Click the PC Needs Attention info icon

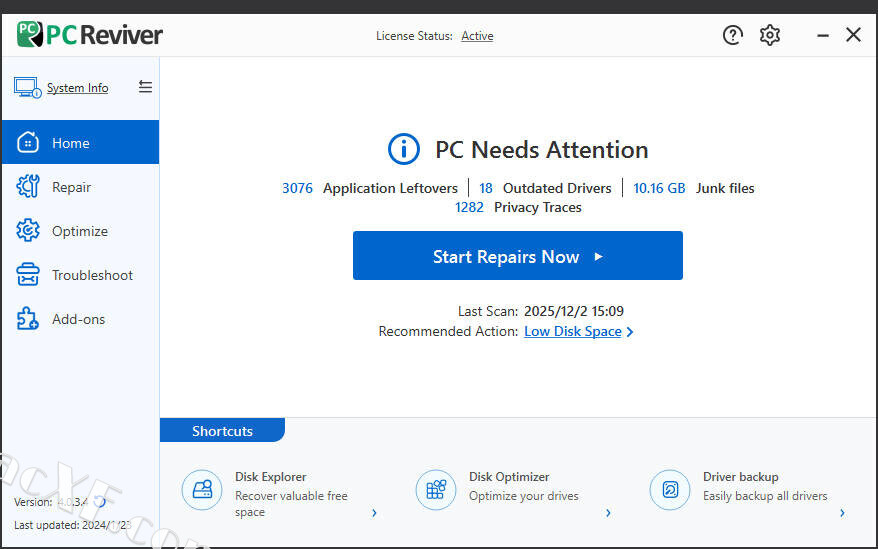click(x=404, y=150)
